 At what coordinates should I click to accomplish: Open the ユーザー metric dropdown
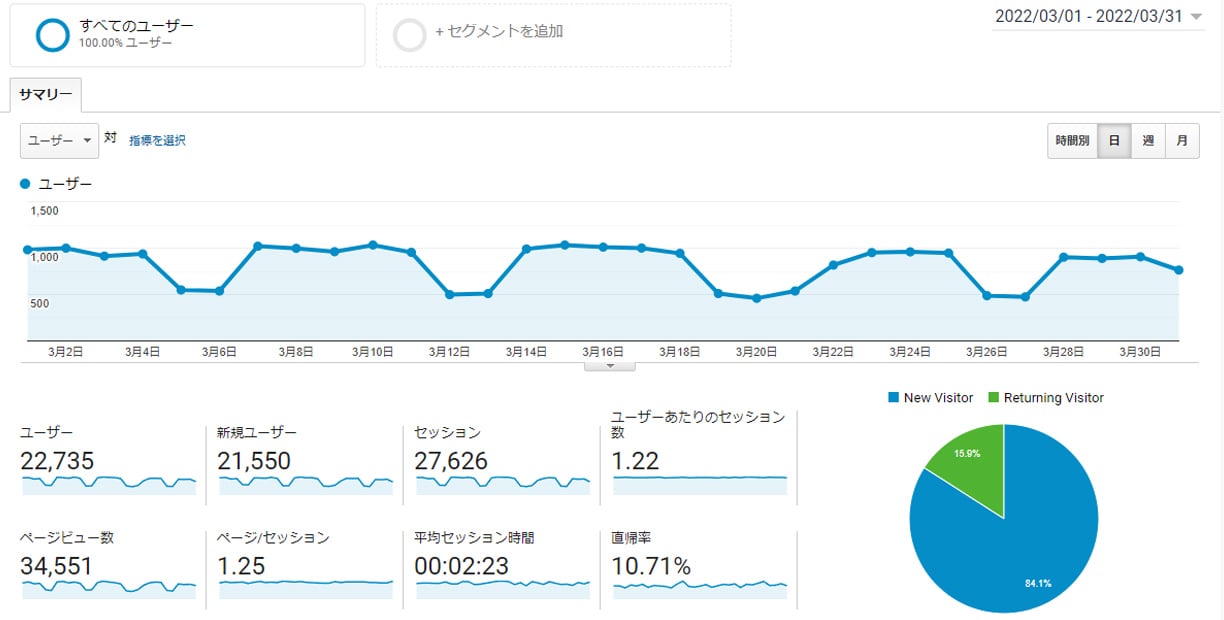pos(59,141)
